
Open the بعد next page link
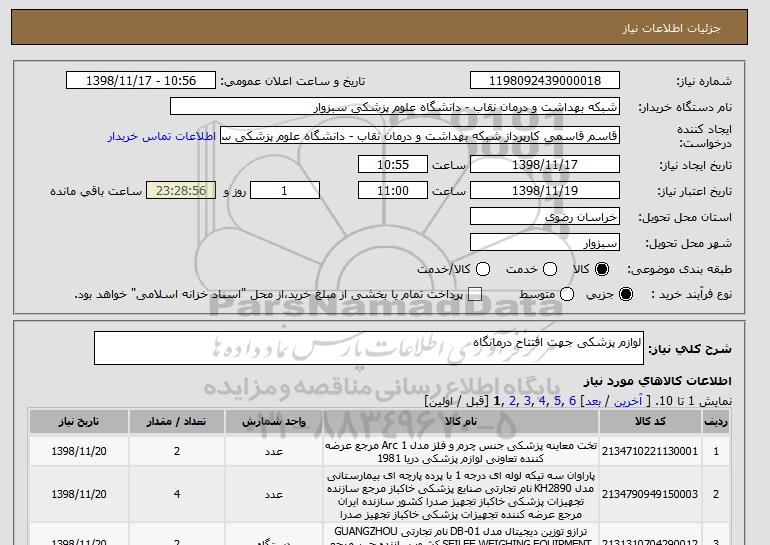(593, 401)
